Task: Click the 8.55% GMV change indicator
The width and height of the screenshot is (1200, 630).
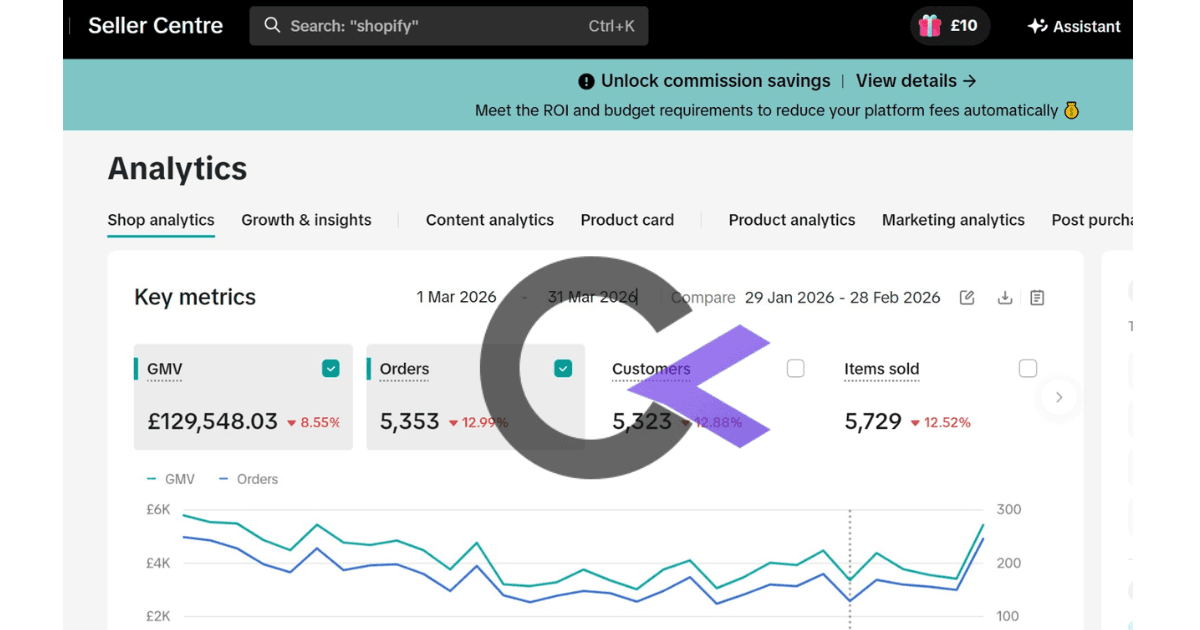Action: click(x=313, y=423)
